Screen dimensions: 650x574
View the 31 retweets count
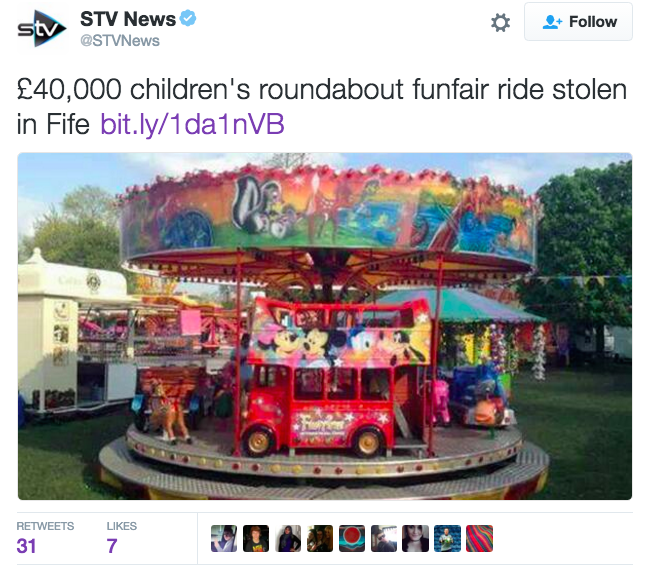coord(26,546)
